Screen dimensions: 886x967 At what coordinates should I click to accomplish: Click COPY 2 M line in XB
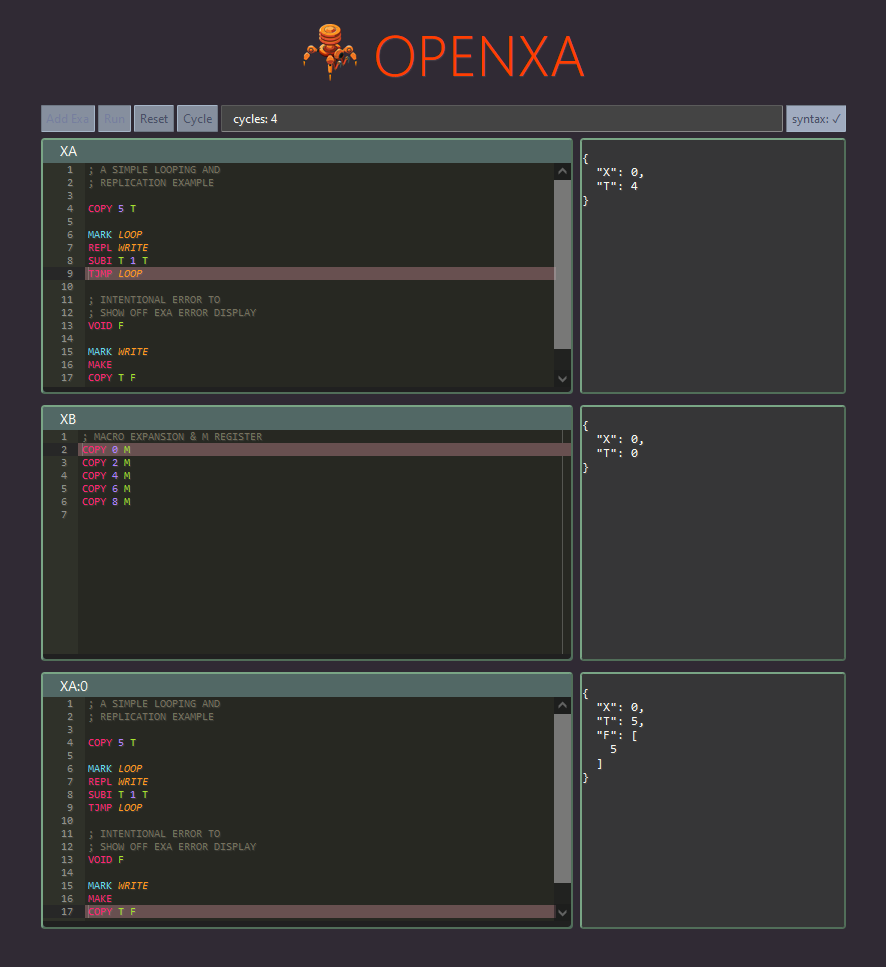(x=106, y=463)
